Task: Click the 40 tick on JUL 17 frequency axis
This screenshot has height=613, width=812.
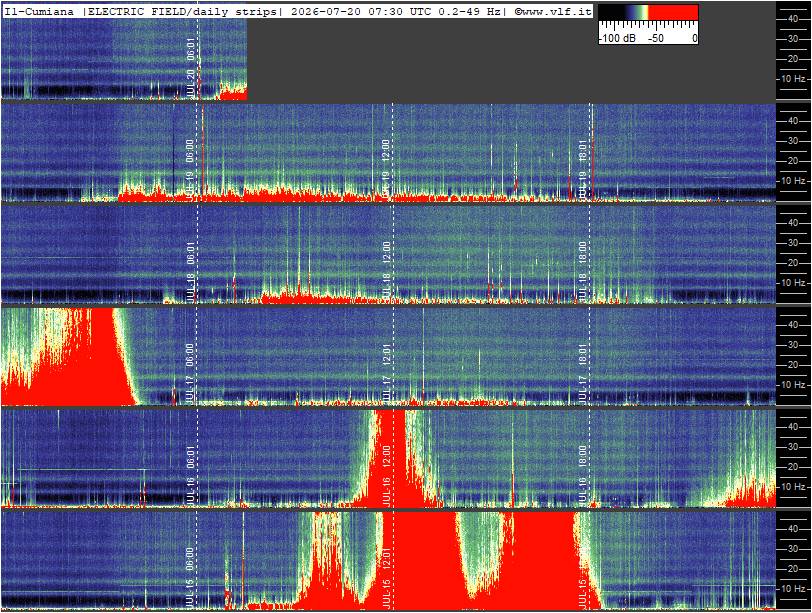Action: pyautogui.click(x=792, y=325)
